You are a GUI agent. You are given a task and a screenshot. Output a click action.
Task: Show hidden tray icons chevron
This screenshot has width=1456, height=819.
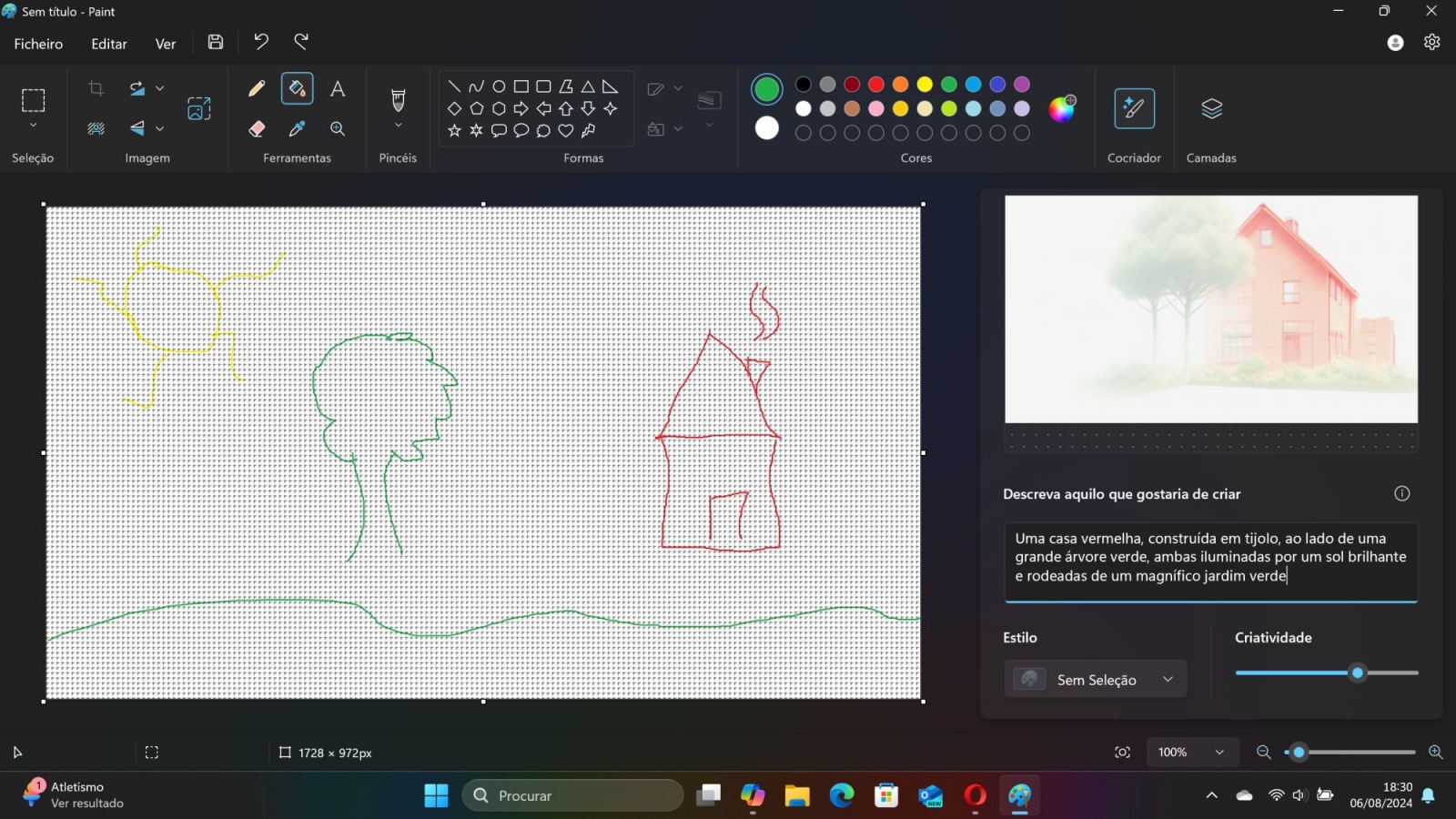click(x=1211, y=795)
